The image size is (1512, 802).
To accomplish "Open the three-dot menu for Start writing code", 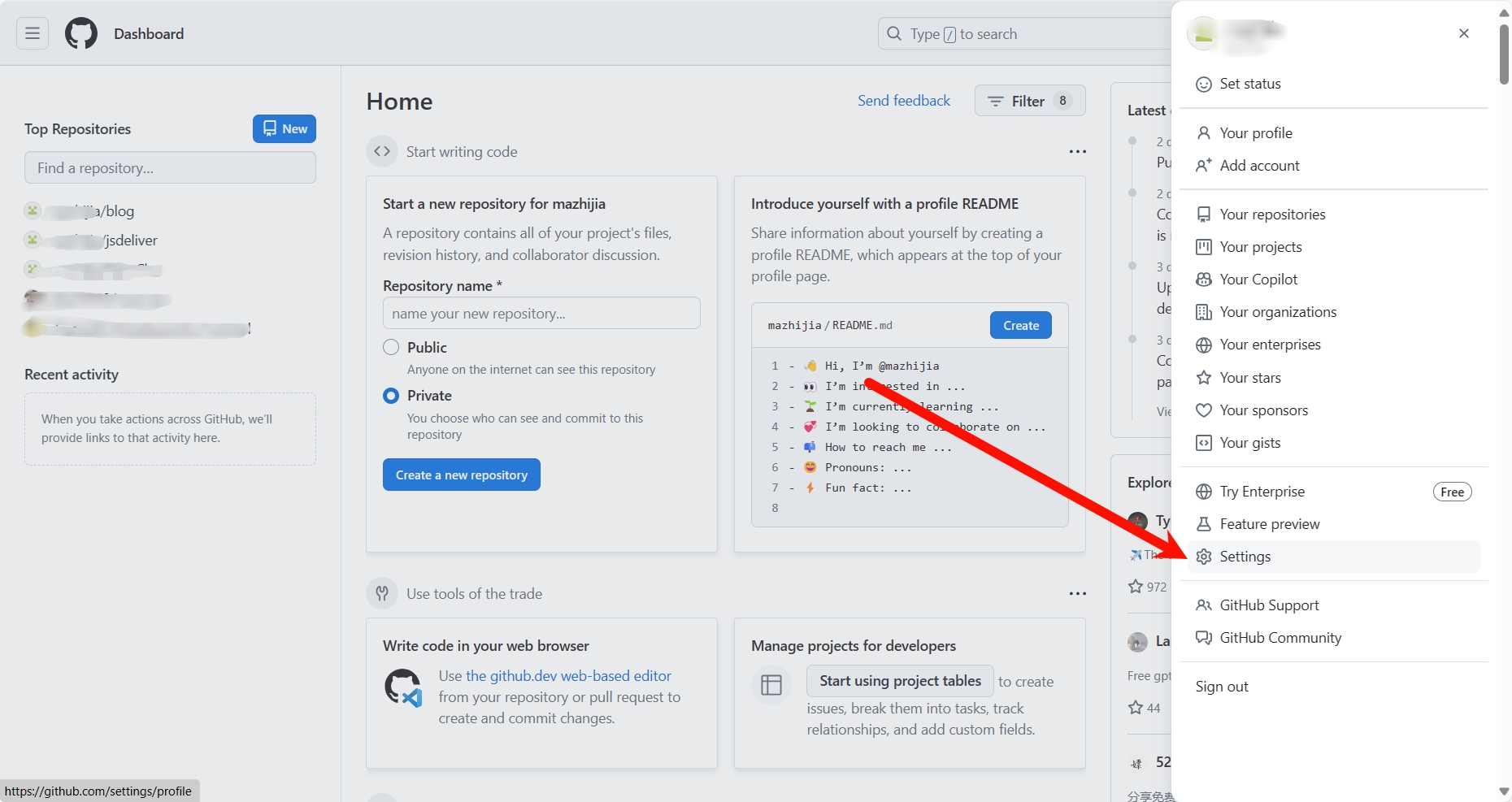I will [1077, 152].
